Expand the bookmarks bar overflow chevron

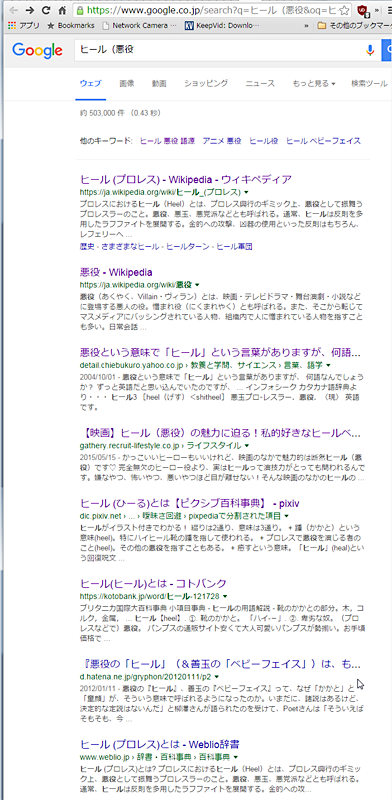coord(306,25)
